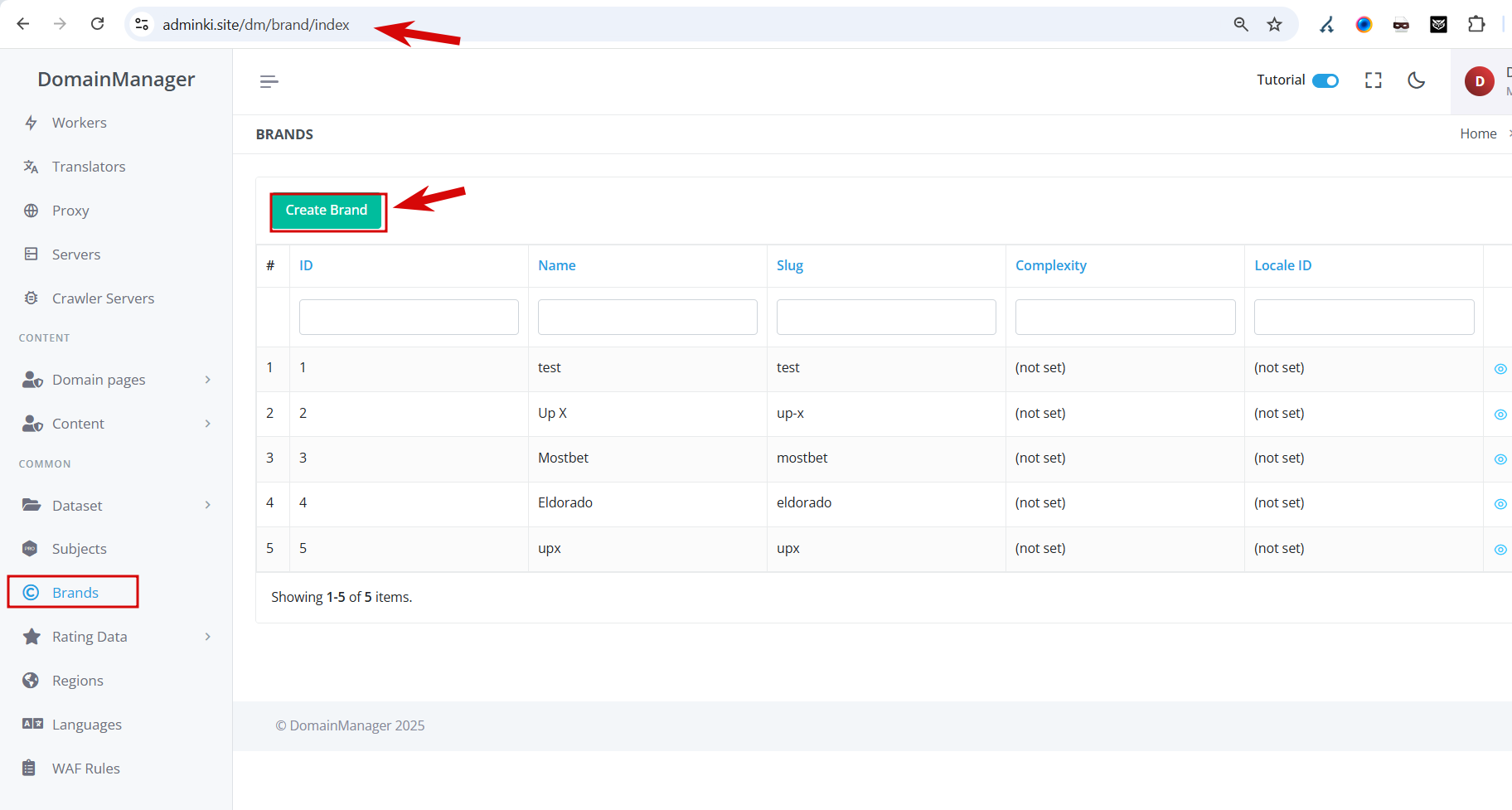Click the browser address bar URL
This screenshot has width=1512, height=810.
tap(256, 25)
